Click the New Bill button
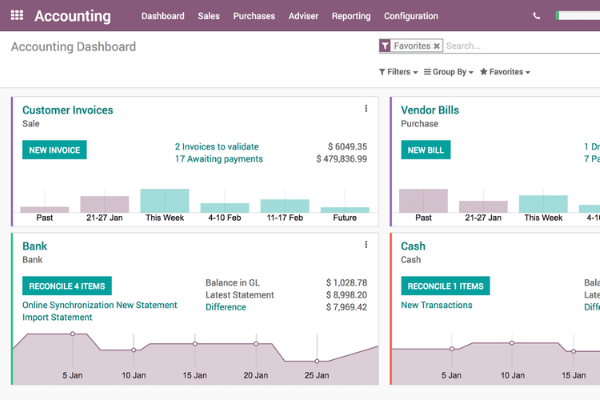Image resolution: width=600 pixels, height=400 pixels. coord(426,150)
